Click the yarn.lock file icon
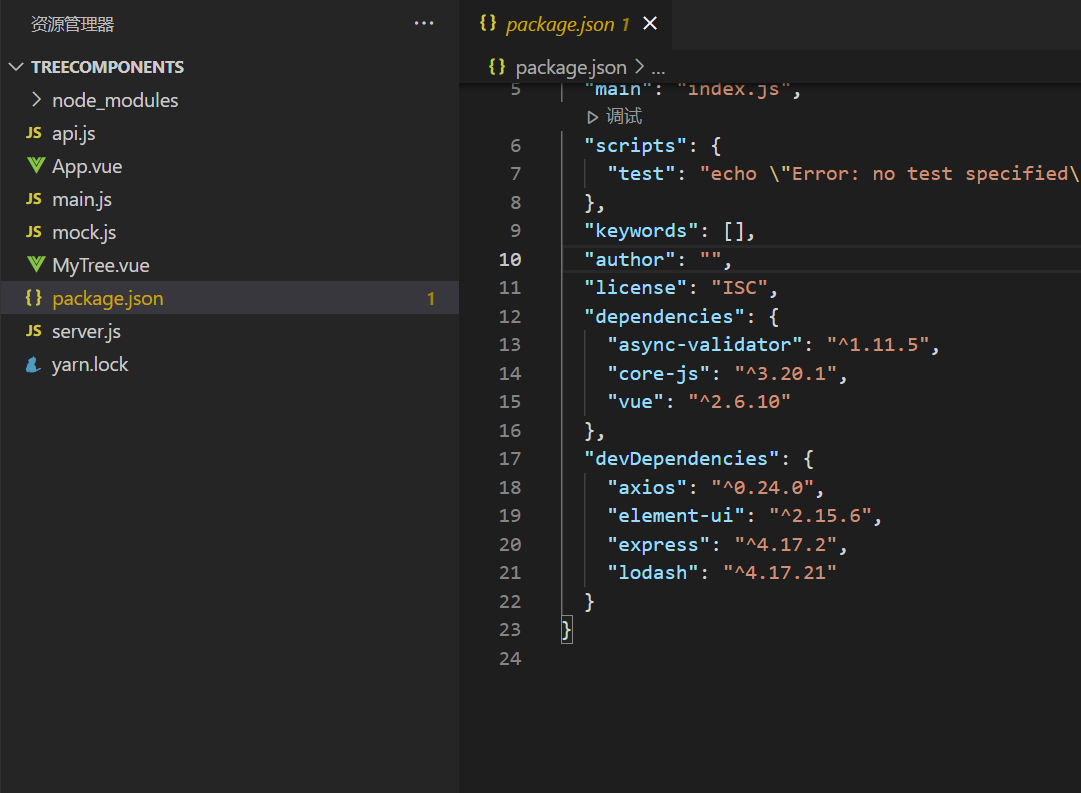This screenshot has height=793, width=1081. (34, 365)
